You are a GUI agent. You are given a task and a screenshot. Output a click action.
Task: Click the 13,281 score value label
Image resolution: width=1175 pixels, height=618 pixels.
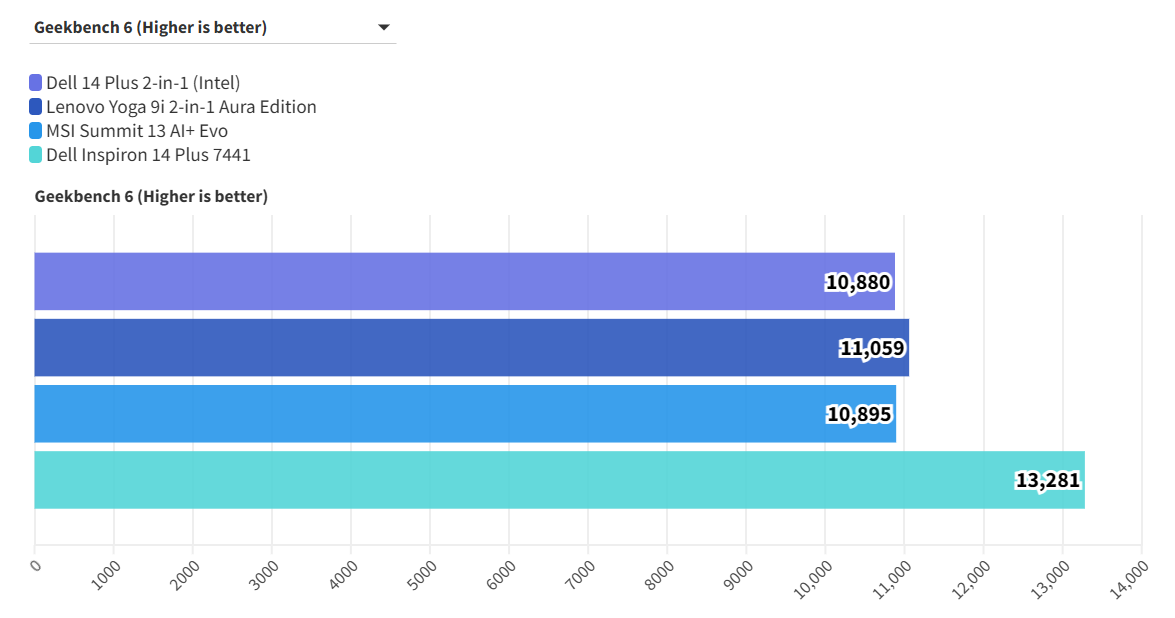coord(1048,480)
